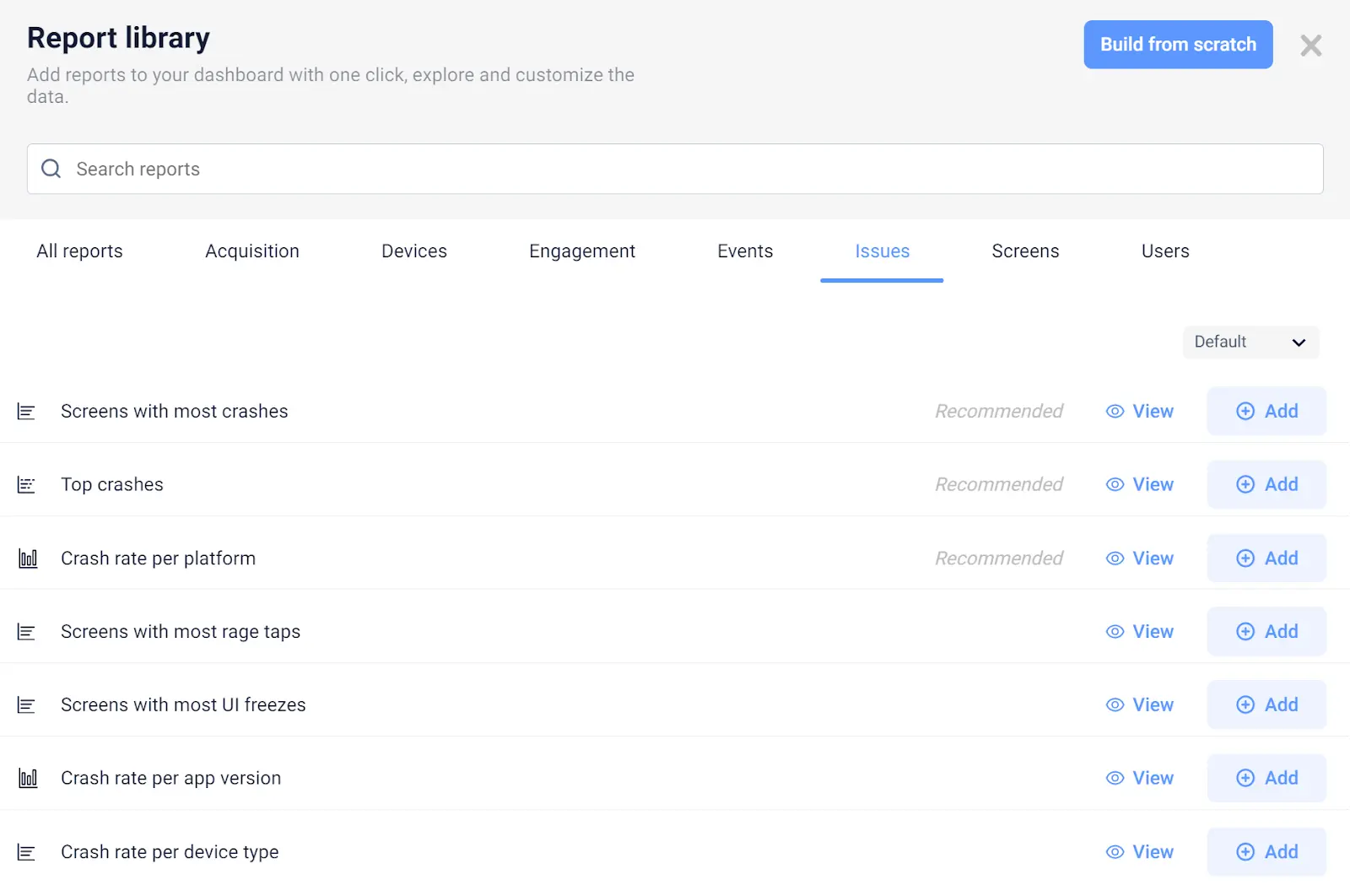Click the chart icon next to Top crashes
This screenshot has height=896, width=1350.
click(26, 485)
